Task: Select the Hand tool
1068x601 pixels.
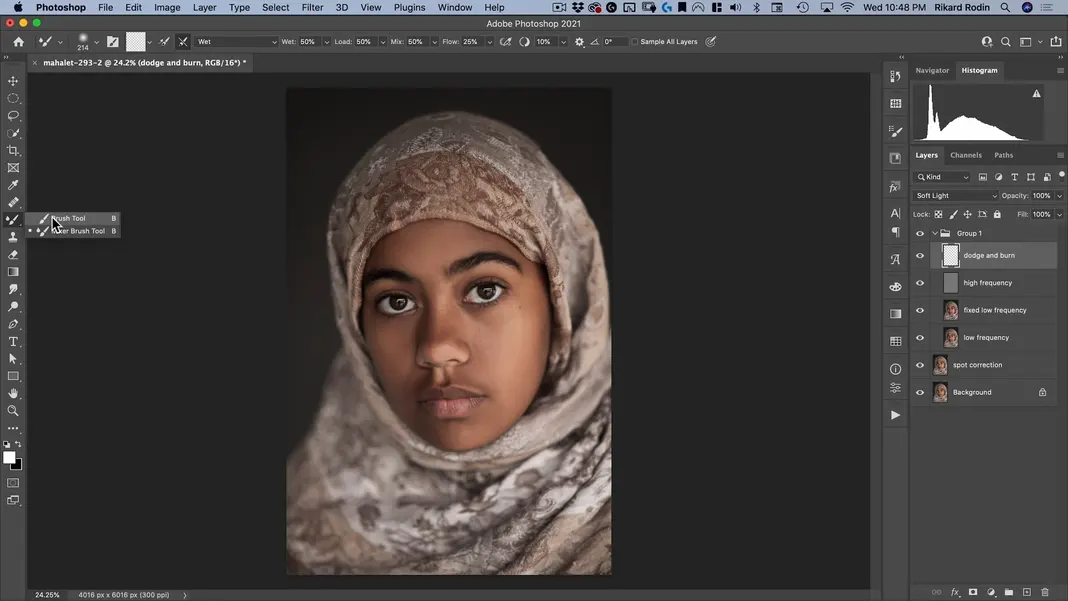Action: (x=13, y=394)
